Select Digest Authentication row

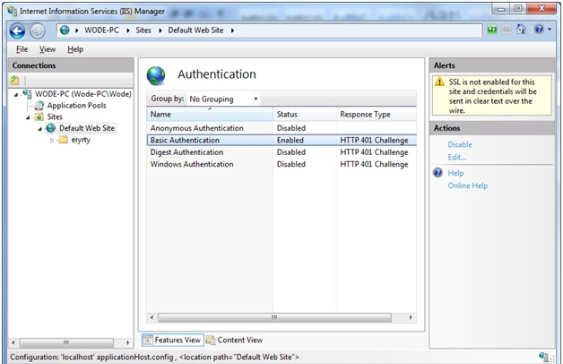pyautogui.click(x=282, y=152)
